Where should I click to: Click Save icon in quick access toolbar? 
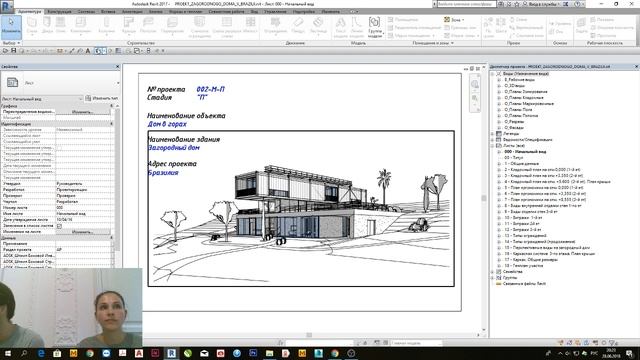13,51
